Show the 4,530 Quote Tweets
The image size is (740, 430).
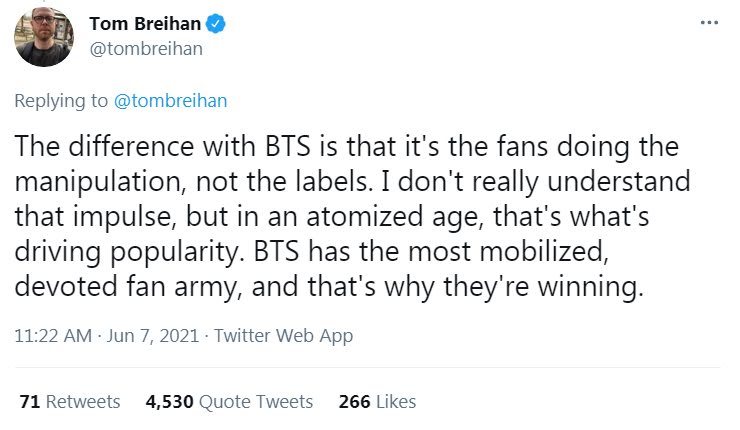(x=229, y=401)
